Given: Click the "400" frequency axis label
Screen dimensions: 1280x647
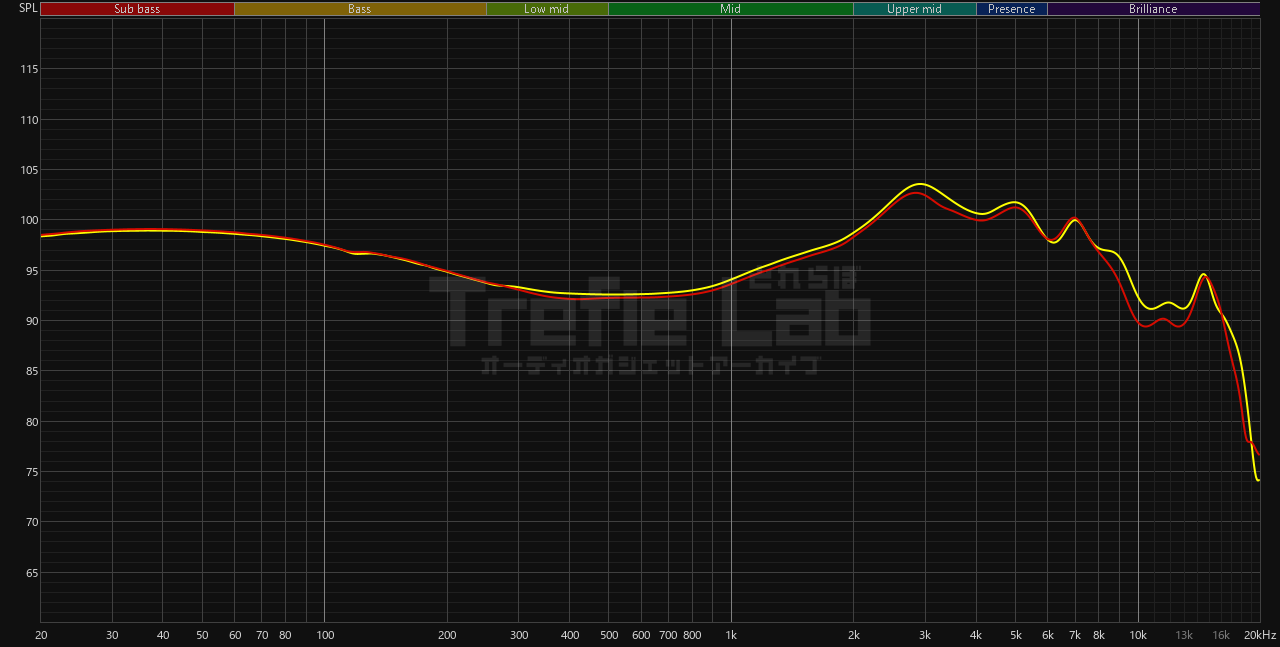Looking at the screenshot, I should (x=569, y=635).
